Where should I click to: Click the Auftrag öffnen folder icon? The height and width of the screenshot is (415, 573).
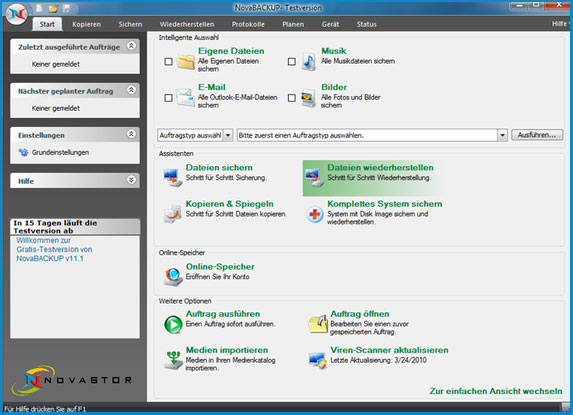point(318,324)
